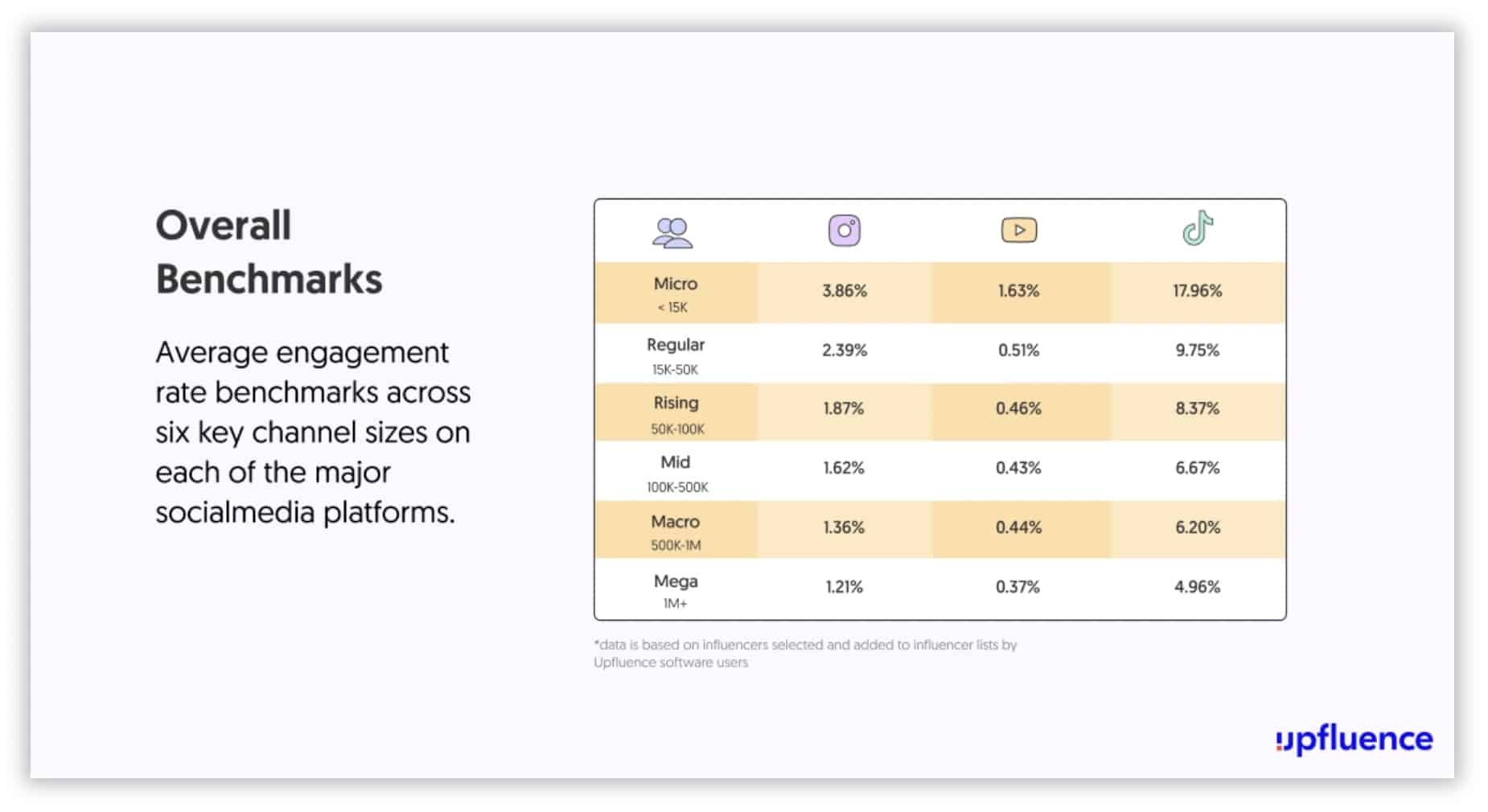Click the audience people icon in header
1488x812 pixels.
[672, 232]
